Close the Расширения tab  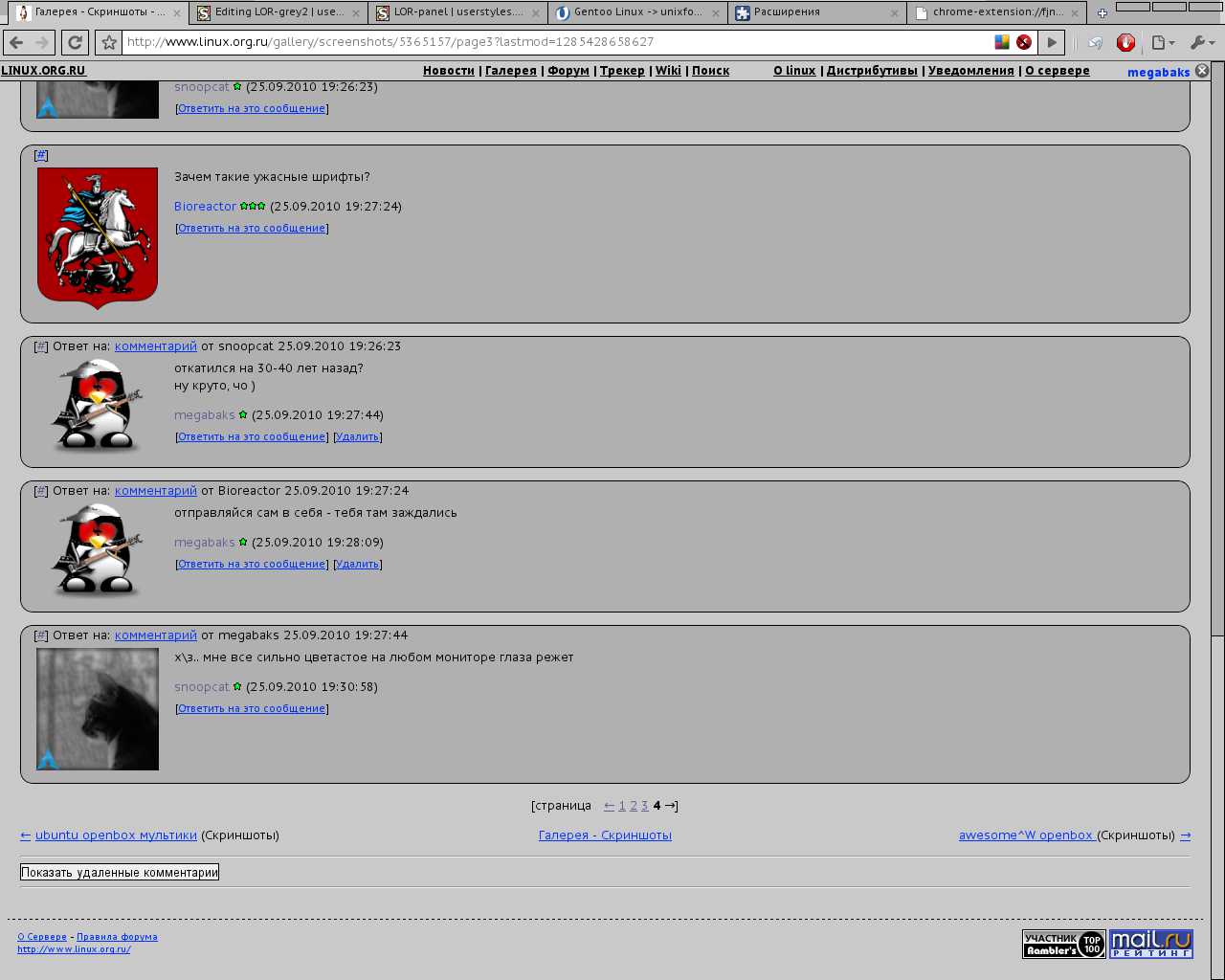click(895, 13)
